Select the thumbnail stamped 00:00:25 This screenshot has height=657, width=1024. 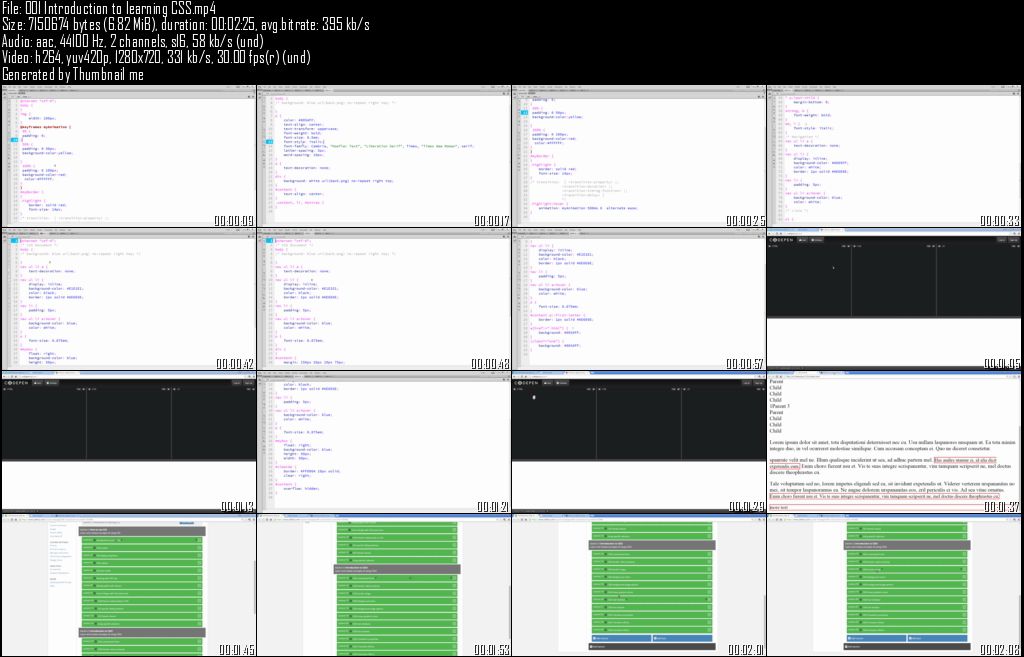[x=639, y=156]
